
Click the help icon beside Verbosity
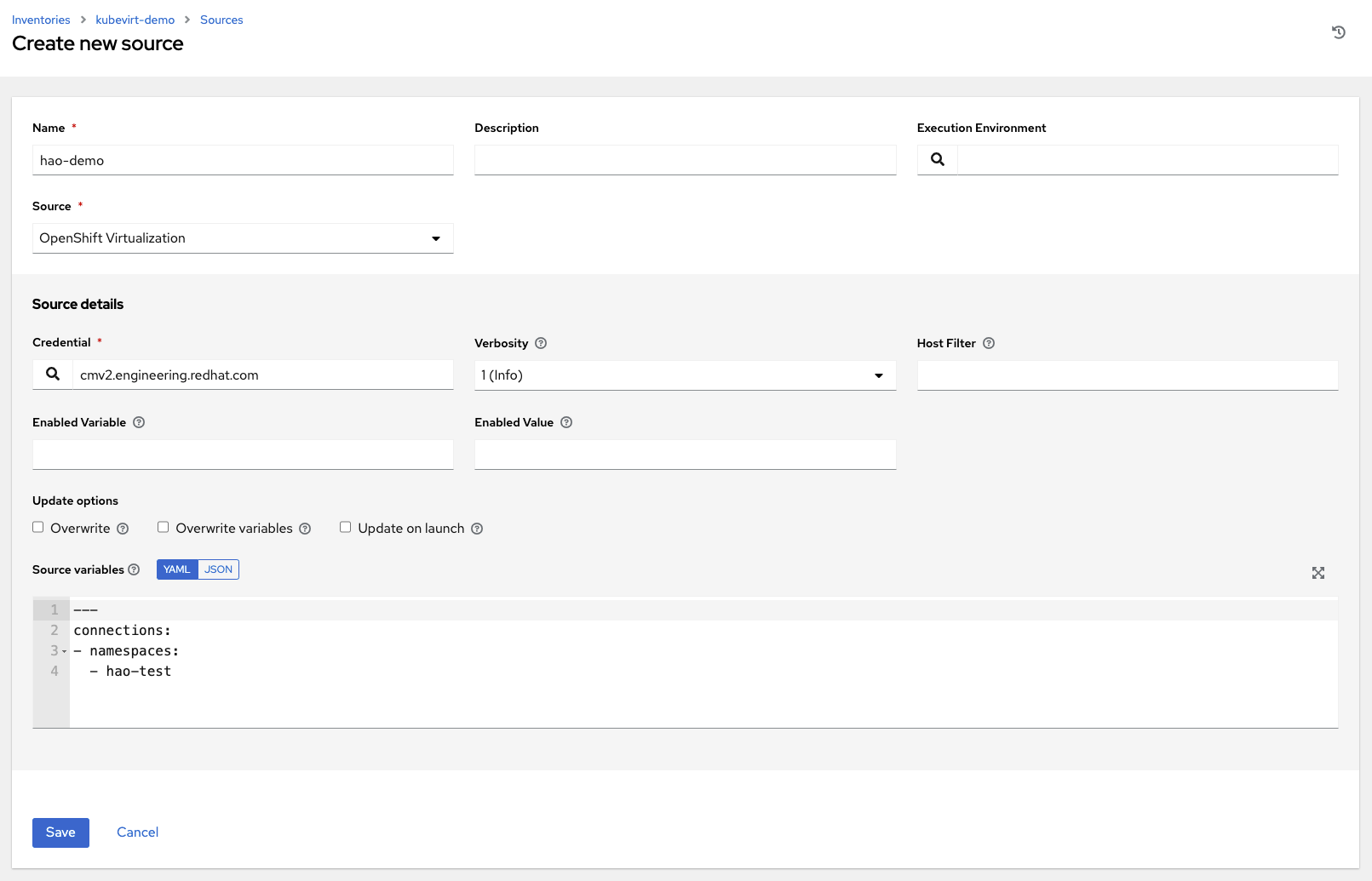point(541,343)
